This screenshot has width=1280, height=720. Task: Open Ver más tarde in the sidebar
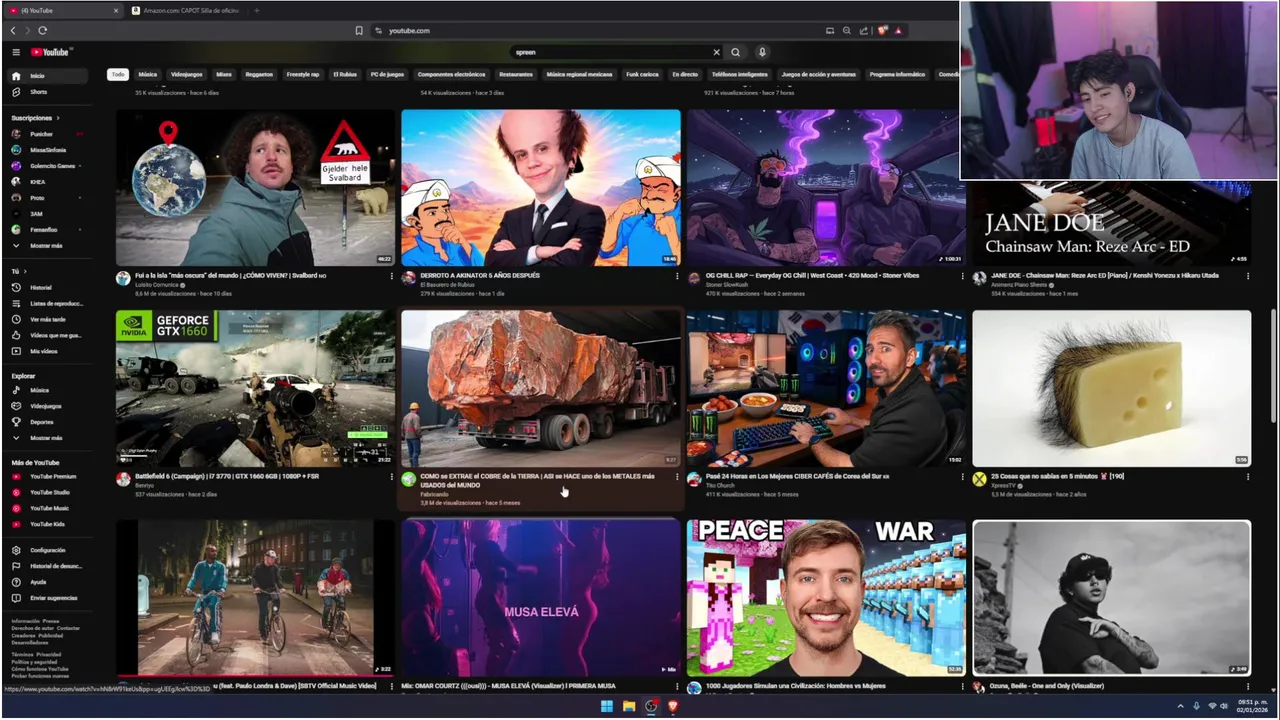click(x=47, y=319)
